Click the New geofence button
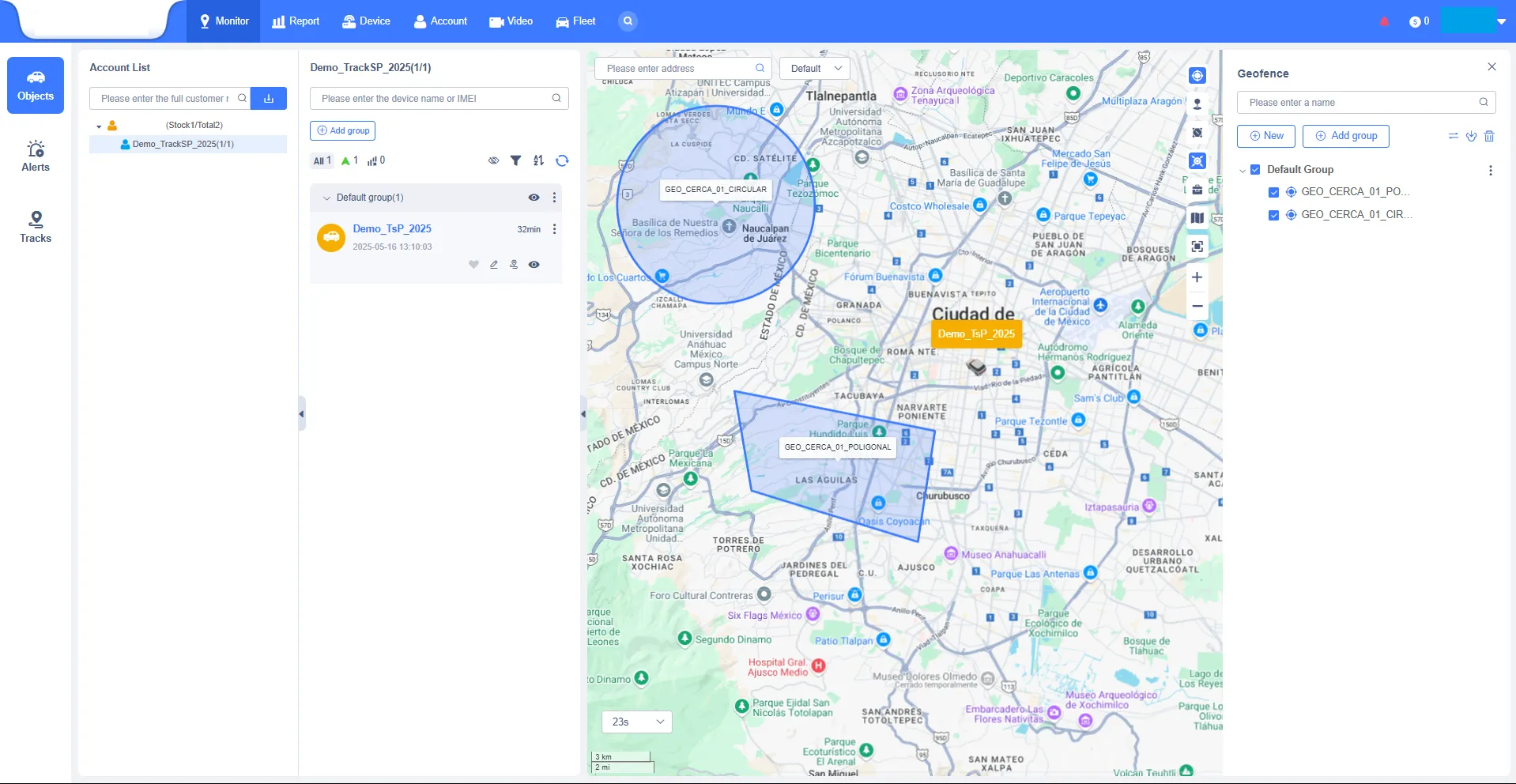The image size is (1516, 784). pyautogui.click(x=1265, y=136)
